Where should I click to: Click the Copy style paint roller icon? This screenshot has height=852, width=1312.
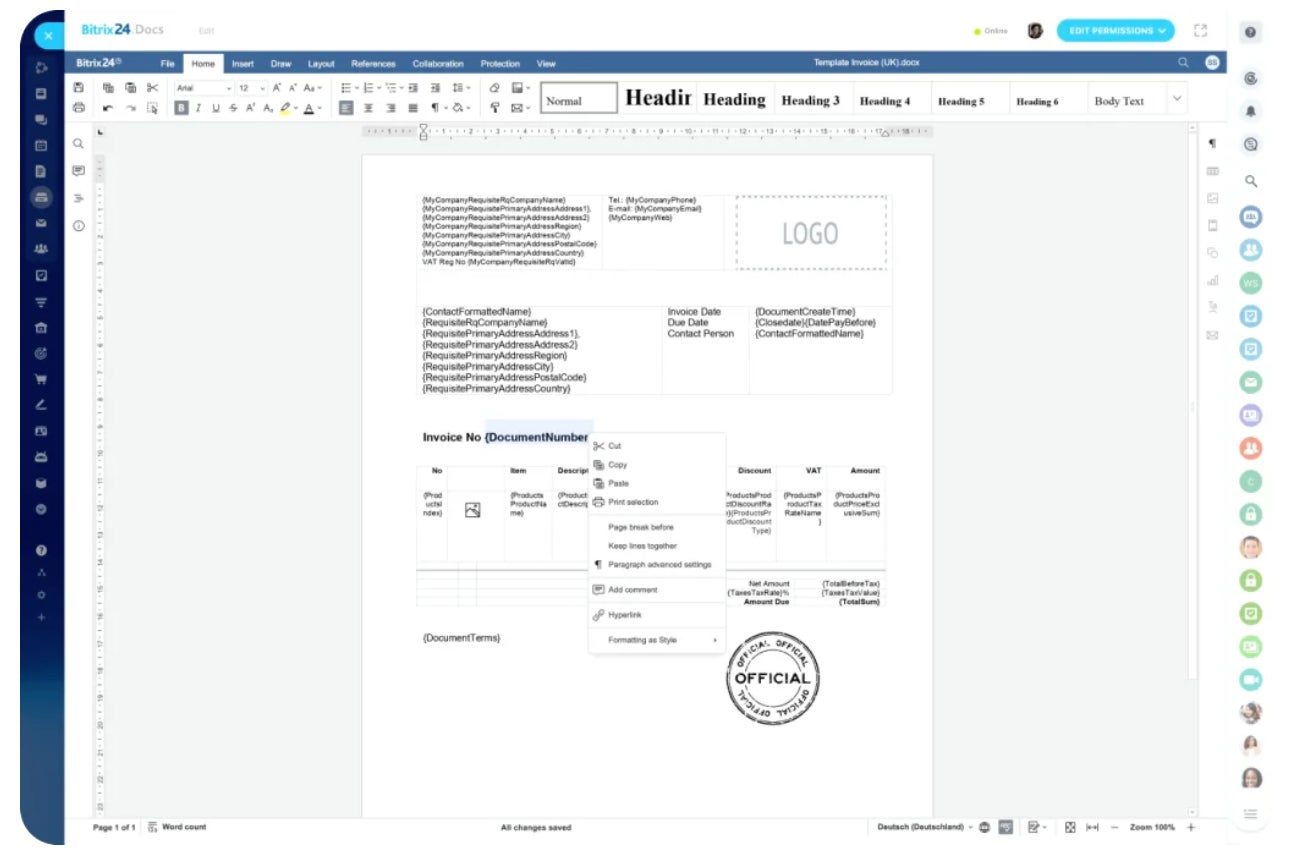coord(494,107)
